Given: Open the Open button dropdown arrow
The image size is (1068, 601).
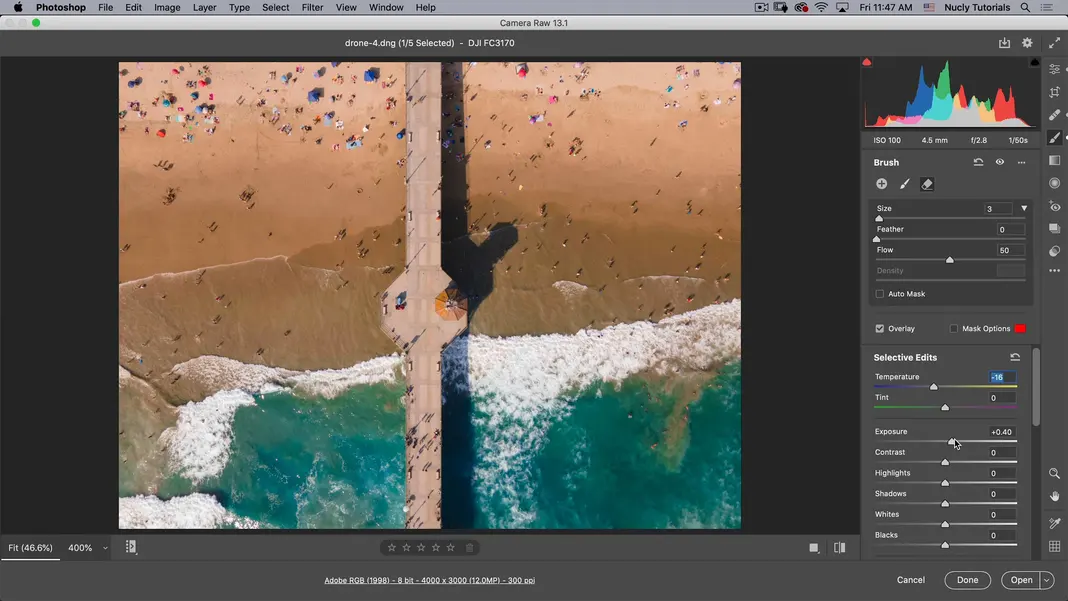Looking at the screenshot, I should [1047, 580].
